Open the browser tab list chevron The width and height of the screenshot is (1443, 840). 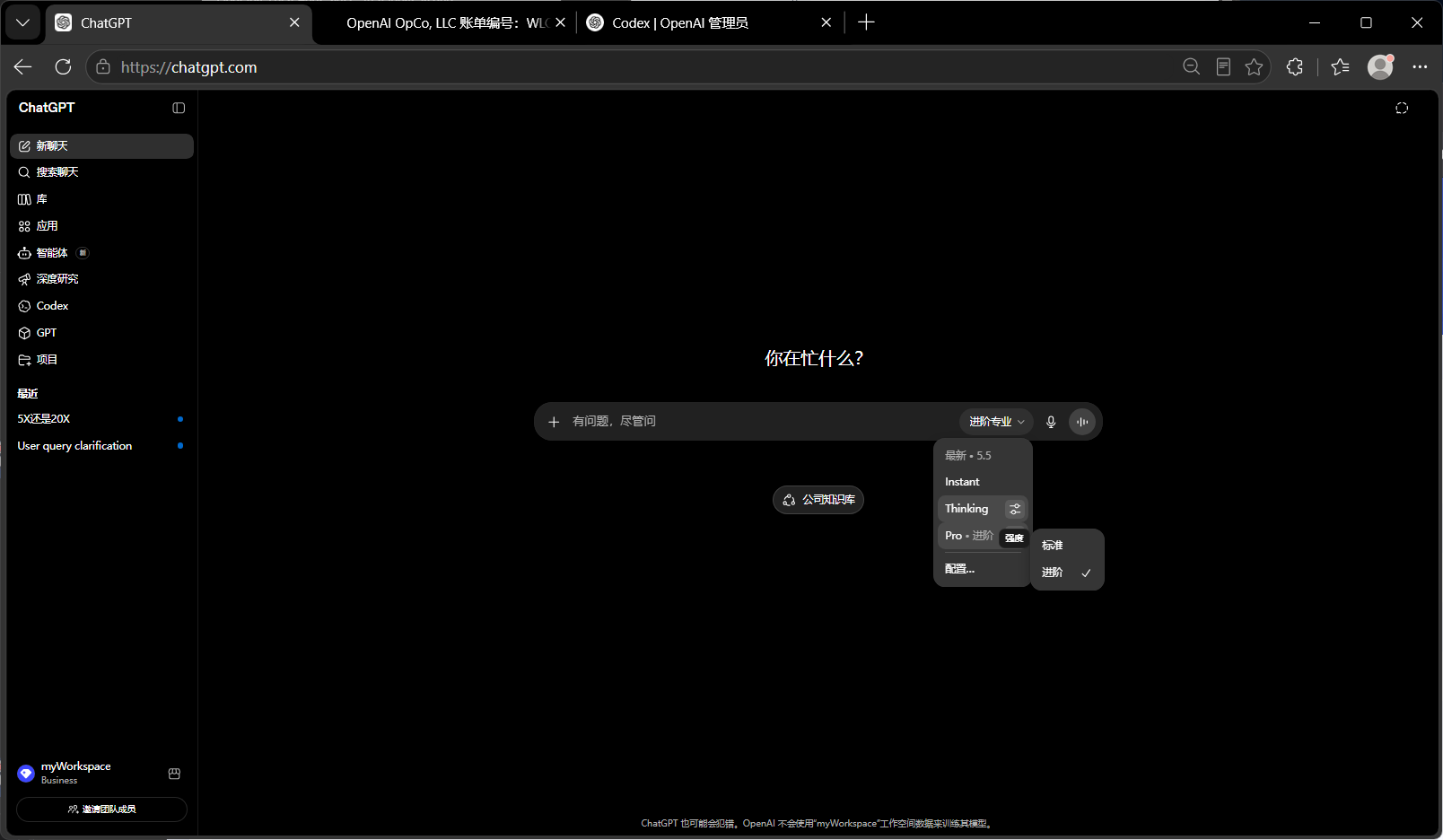(x=22, y=22)
